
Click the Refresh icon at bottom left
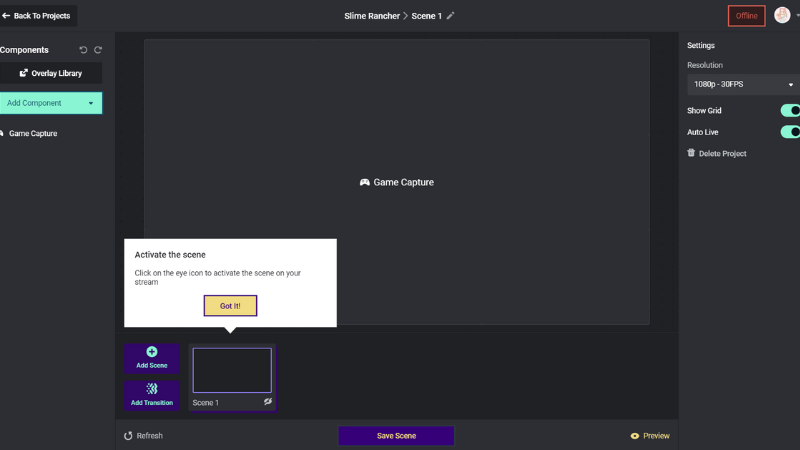coord(128,436)
